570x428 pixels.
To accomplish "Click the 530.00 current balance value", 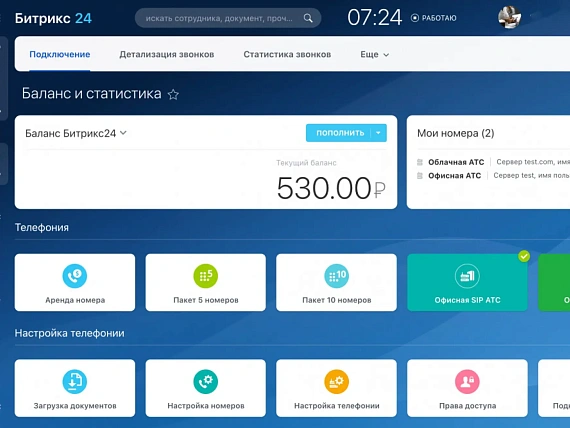I will tap(331, 188).
